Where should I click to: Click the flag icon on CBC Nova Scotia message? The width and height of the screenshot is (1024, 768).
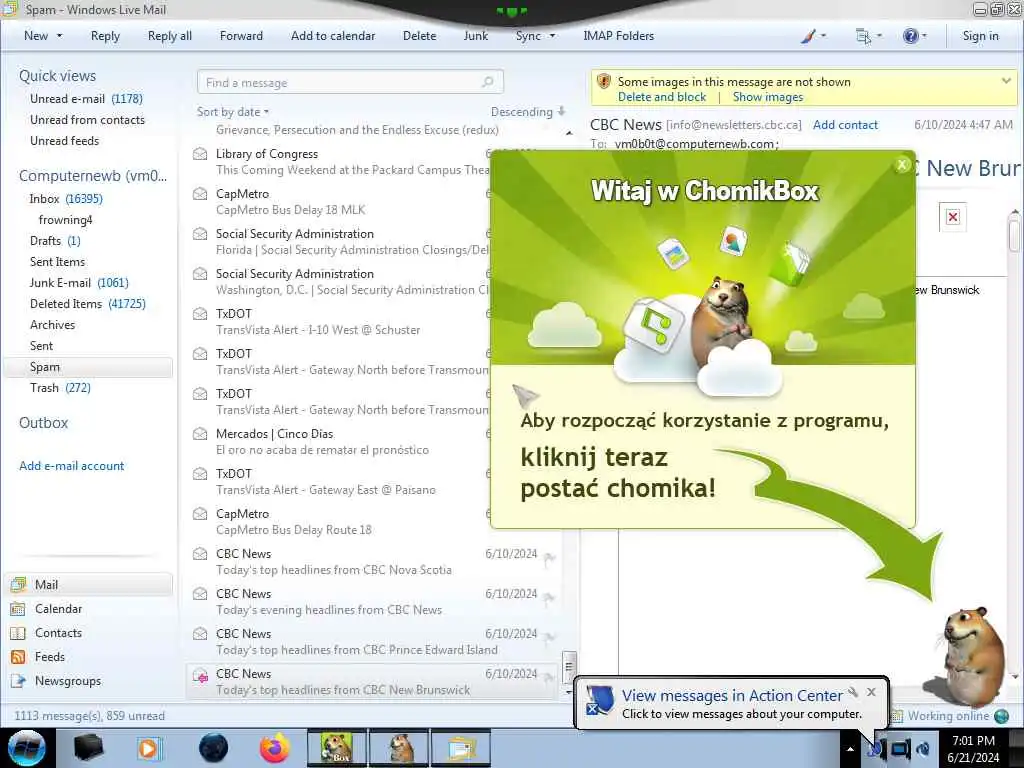[x=550, y=557]
